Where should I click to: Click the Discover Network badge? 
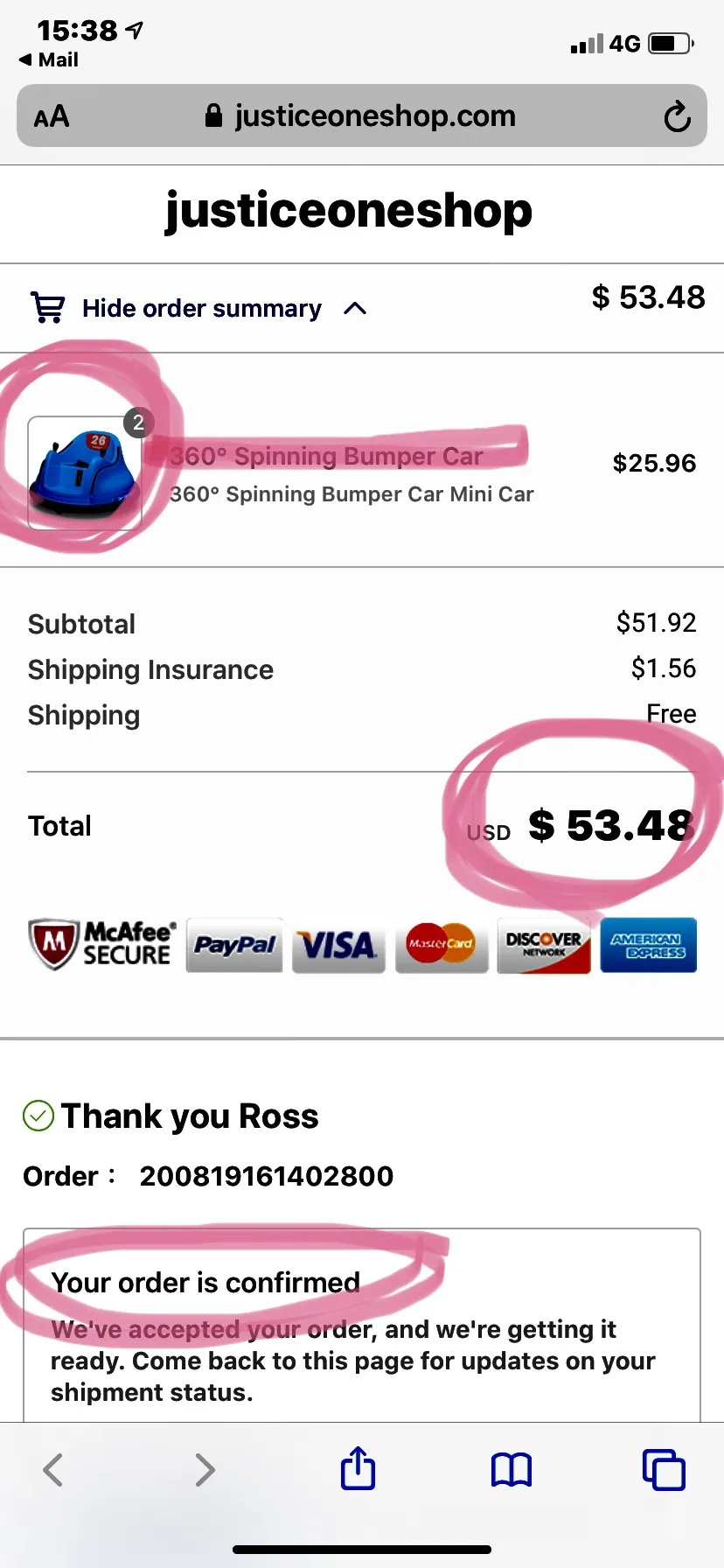pyautogui.click(x=544, y=945)
